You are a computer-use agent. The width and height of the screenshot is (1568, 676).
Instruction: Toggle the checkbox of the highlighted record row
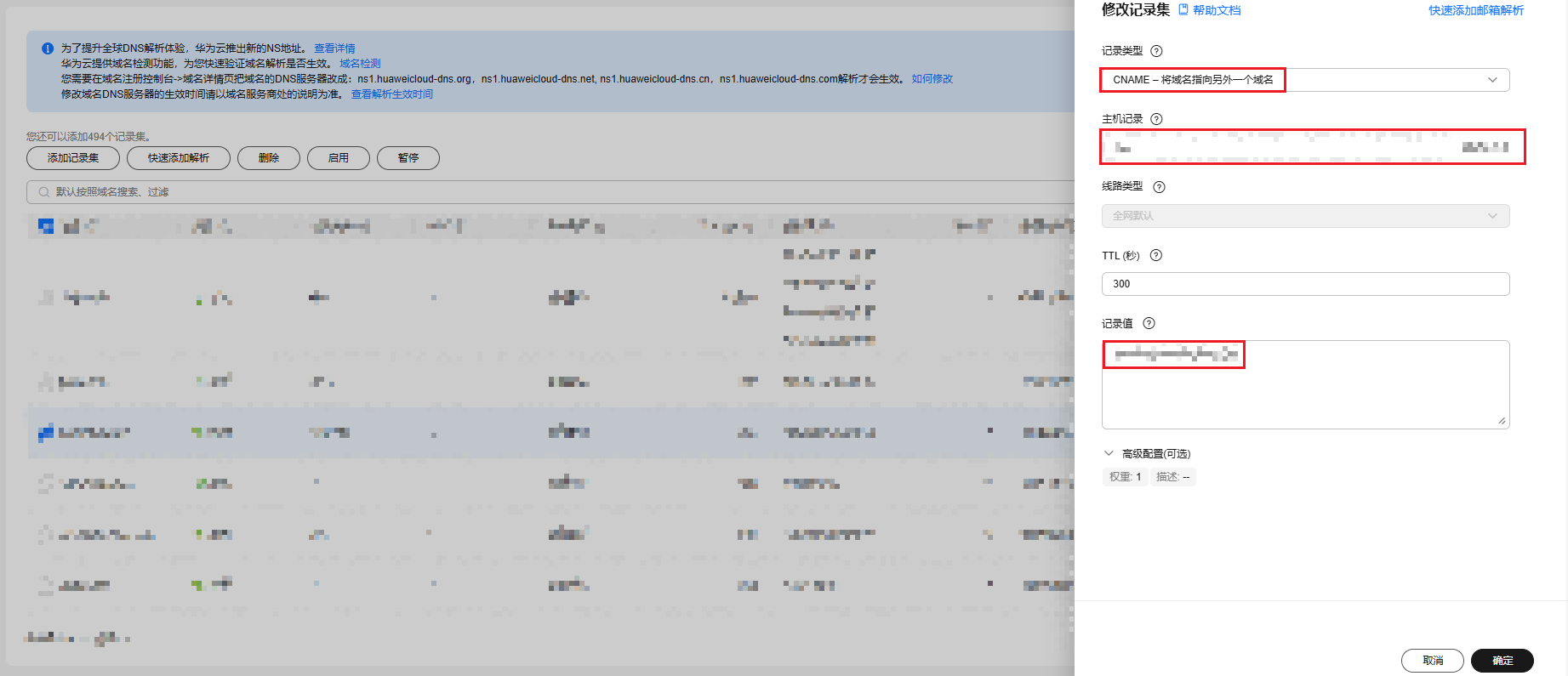46,433
